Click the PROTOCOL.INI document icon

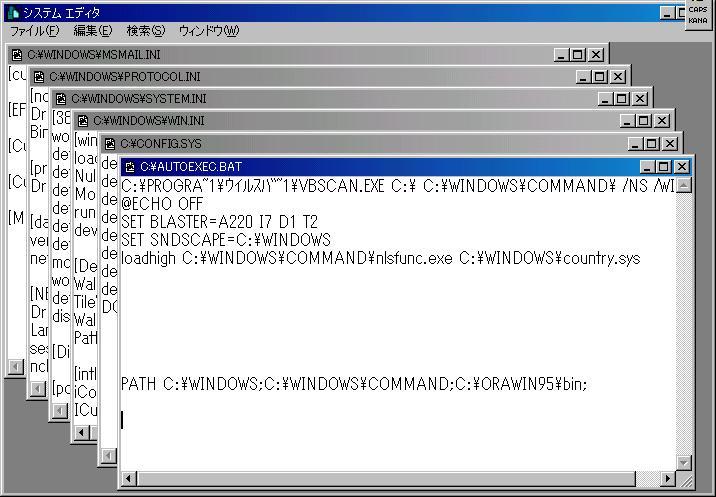[39, 77]
